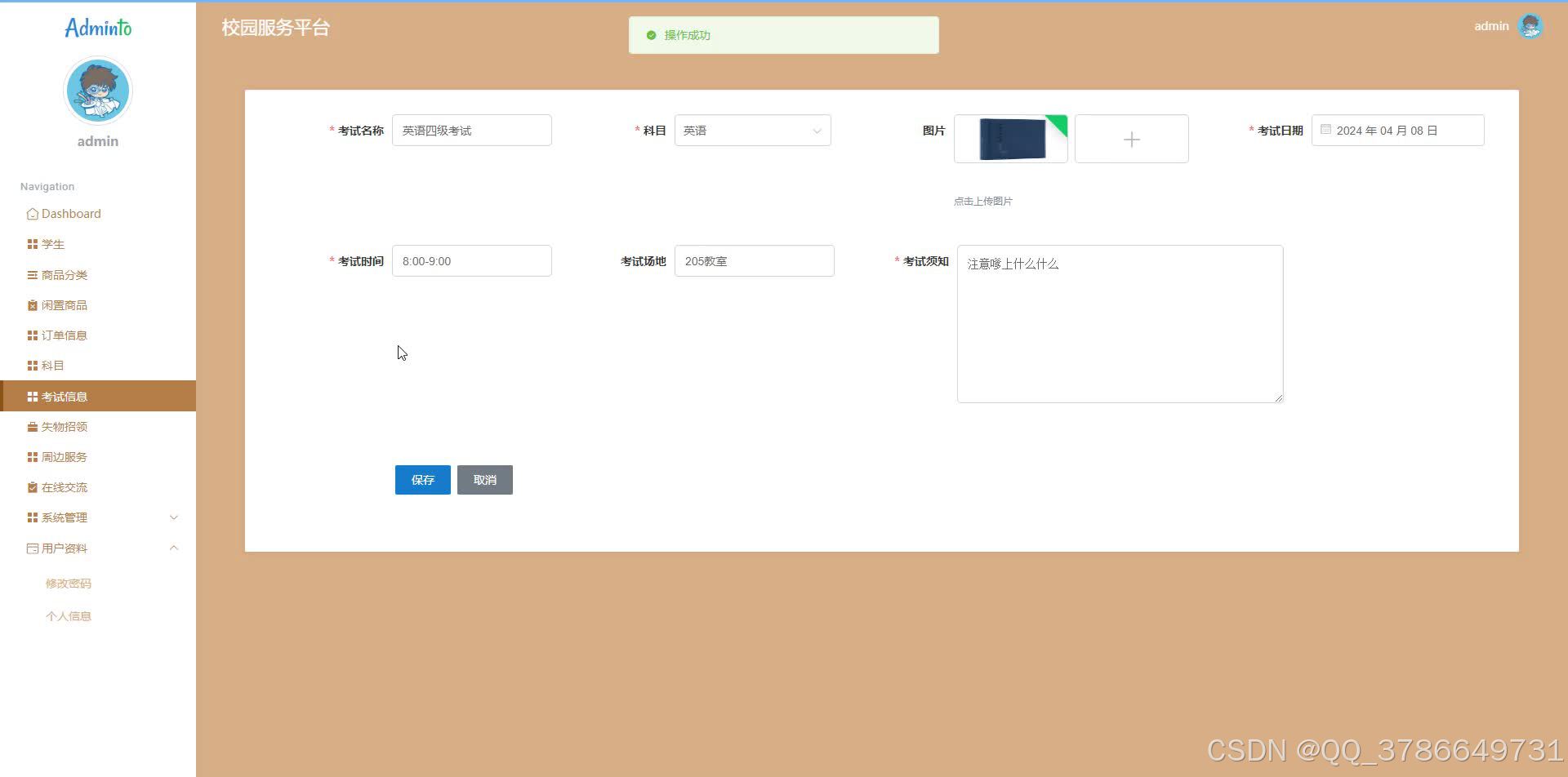Click the grid icon beside 系统管理
This screenshot has width=1568, height=777.
(x=33, y=517)
